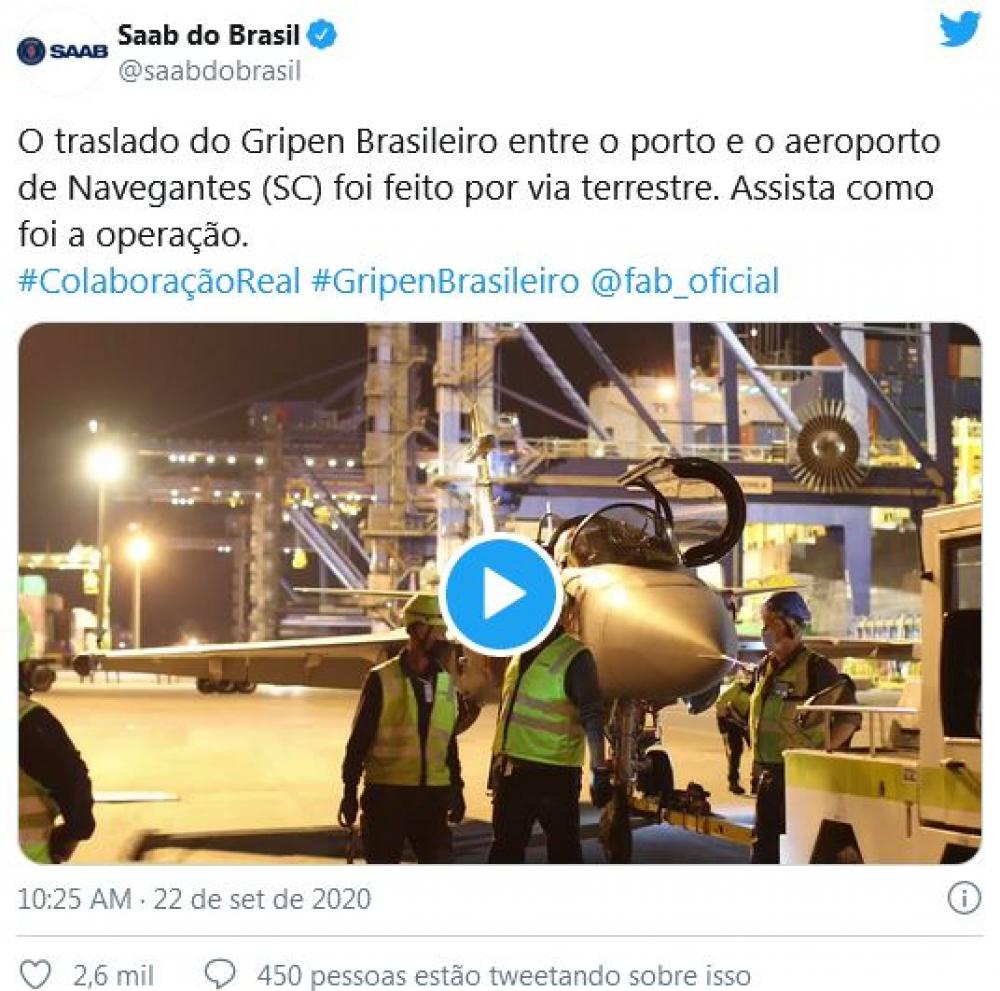Image resolution: width=1000 pixels, height=991 pixels.
Task: Click the bright street lamp in the video
Action: (x=104, y=462)
